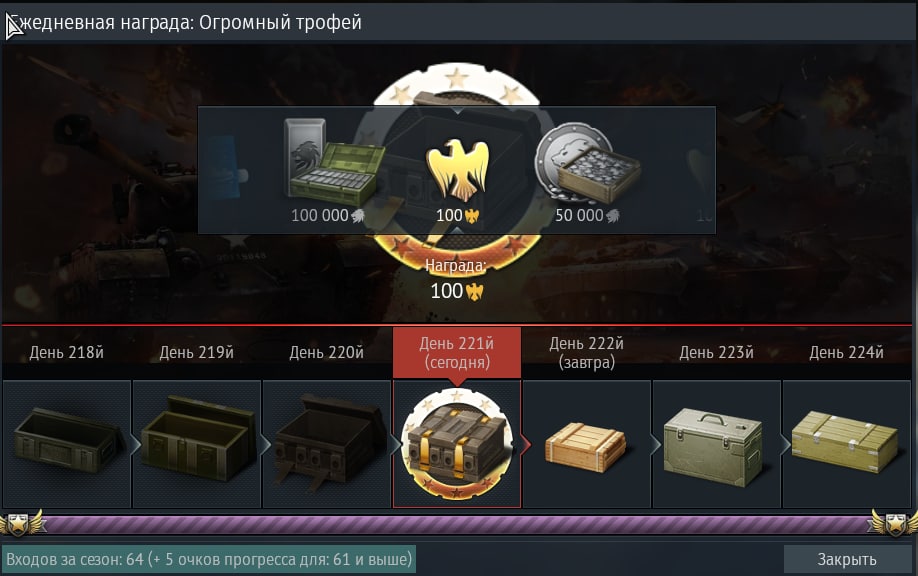Screen dimensions: 918x576
Task: Click the right winged star badge
Action: 893,523
